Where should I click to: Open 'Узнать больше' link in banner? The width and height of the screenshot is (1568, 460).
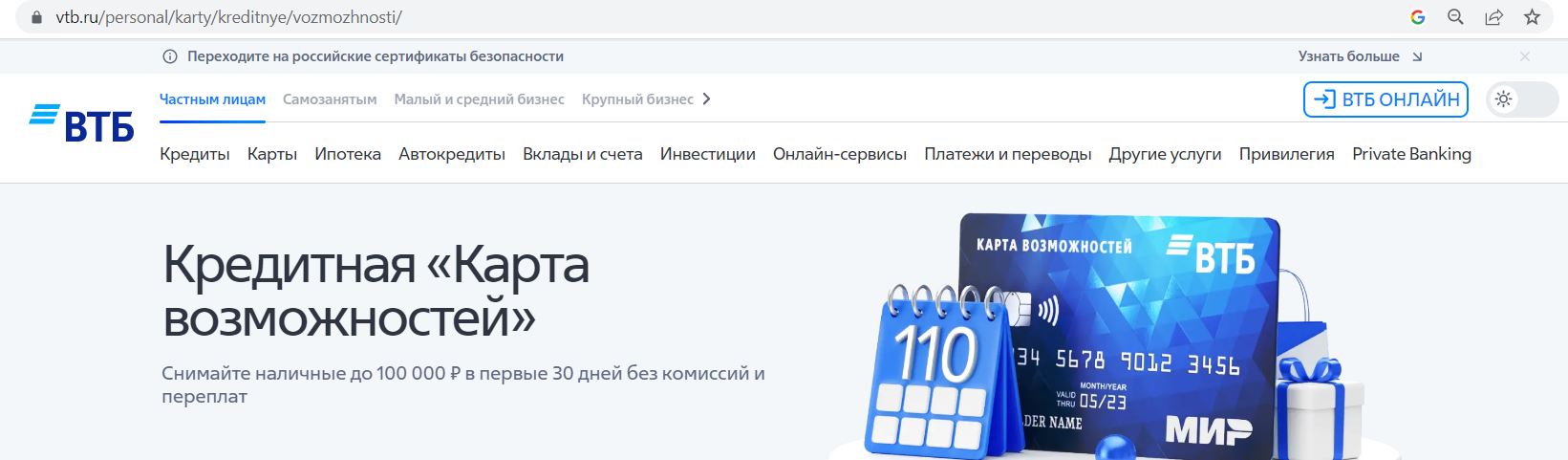click(1360, 56)
